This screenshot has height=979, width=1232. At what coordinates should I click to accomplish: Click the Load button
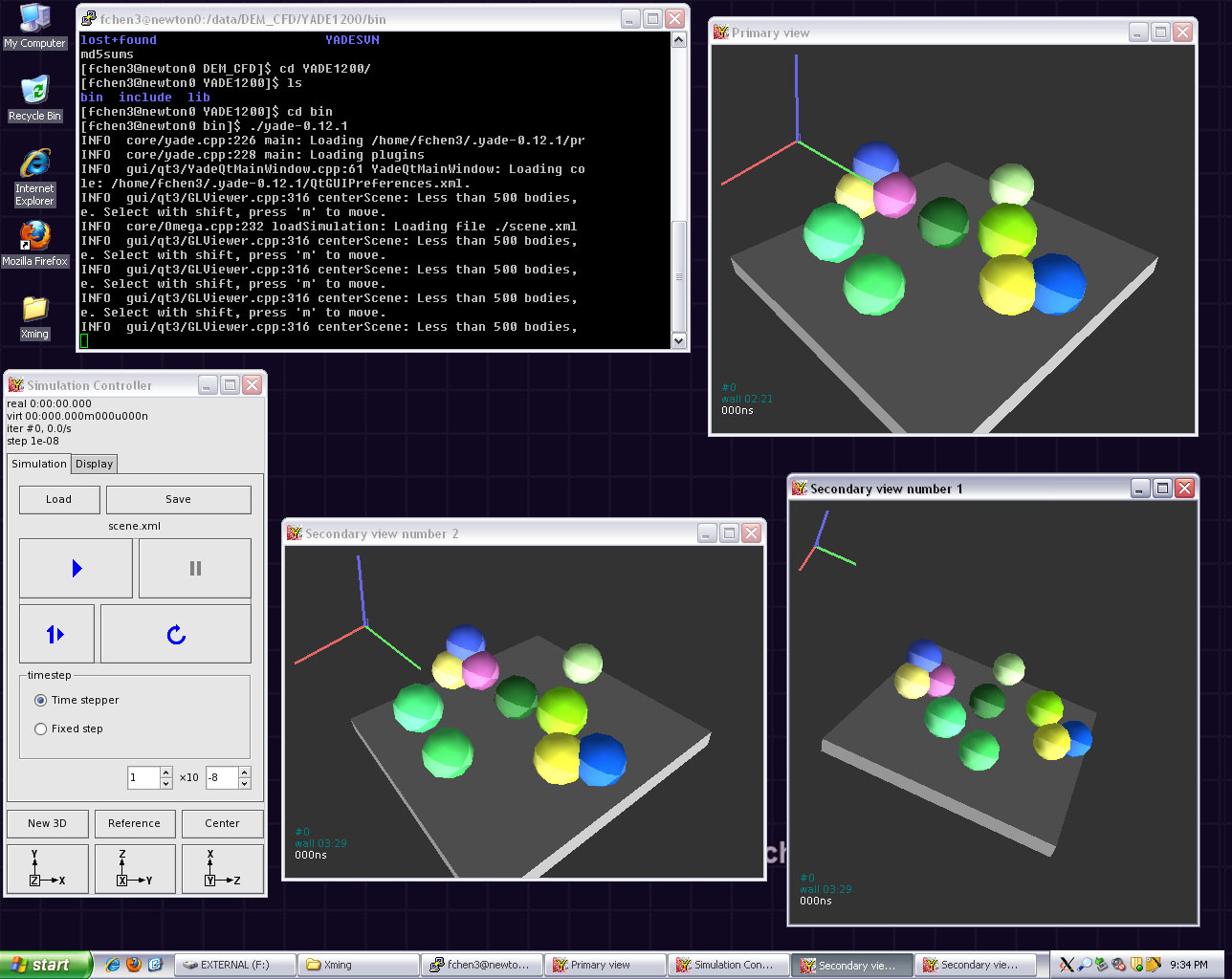(x=58, y=499)
